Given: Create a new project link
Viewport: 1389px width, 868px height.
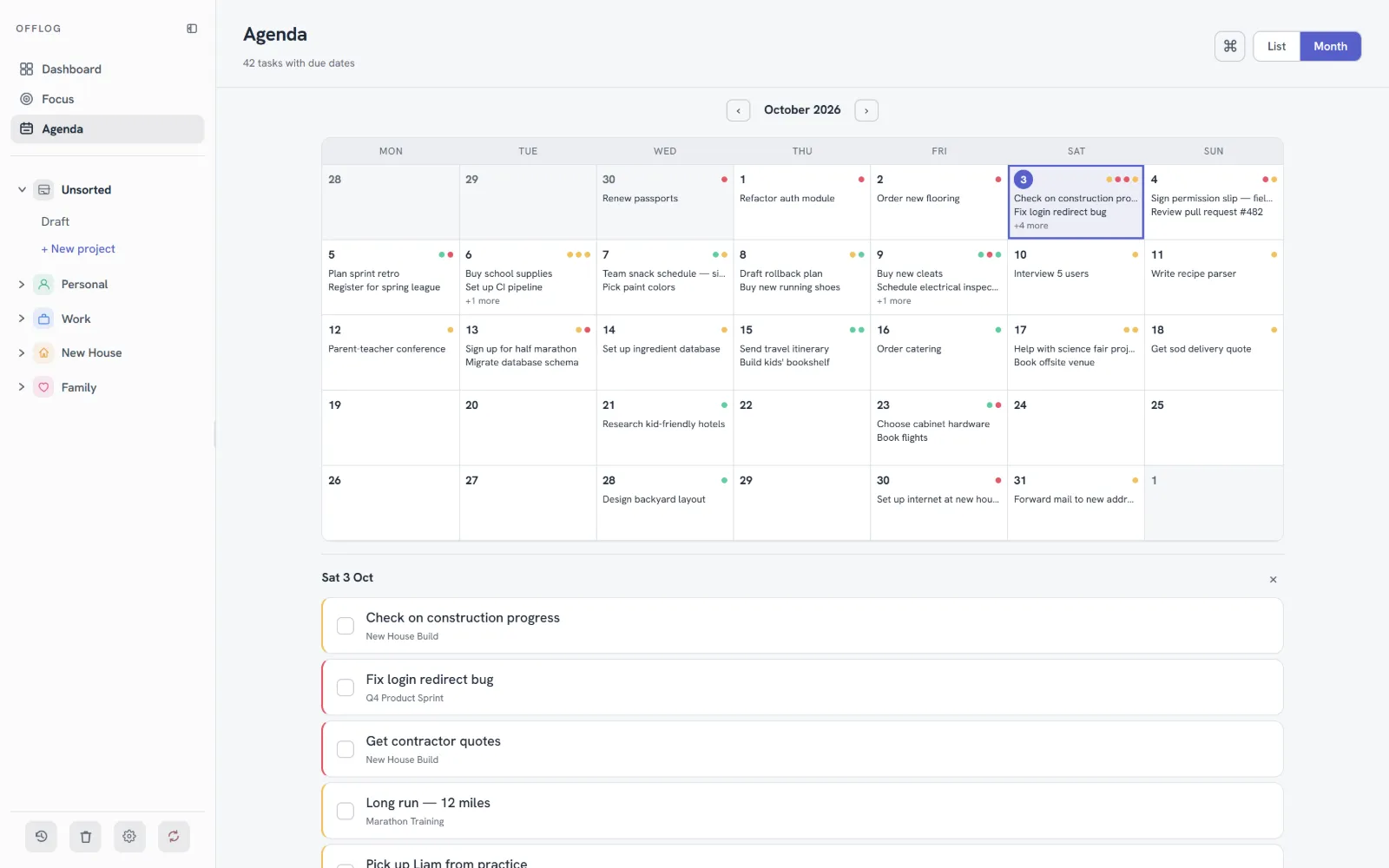Looking at the screenshot, I should [78, 248].
